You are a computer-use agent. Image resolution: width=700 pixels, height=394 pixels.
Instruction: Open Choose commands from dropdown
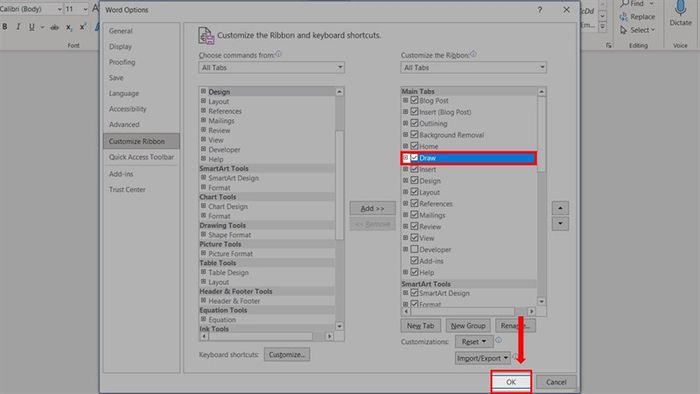[x=271, y=67]
